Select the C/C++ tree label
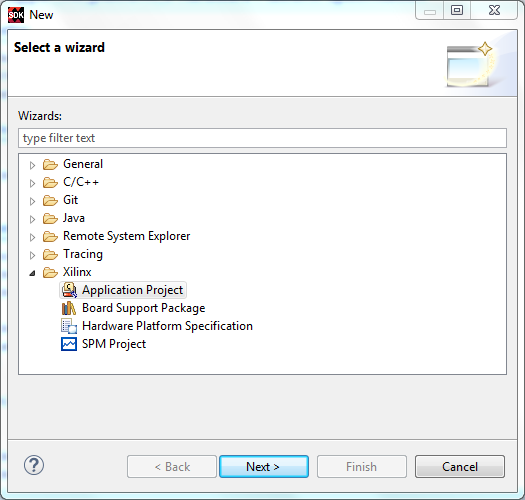This screenshot has width=525, height=500. click(x=81, y=182)
